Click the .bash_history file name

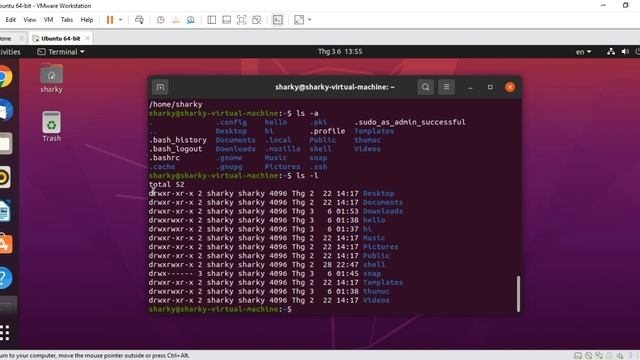point(178,140)
